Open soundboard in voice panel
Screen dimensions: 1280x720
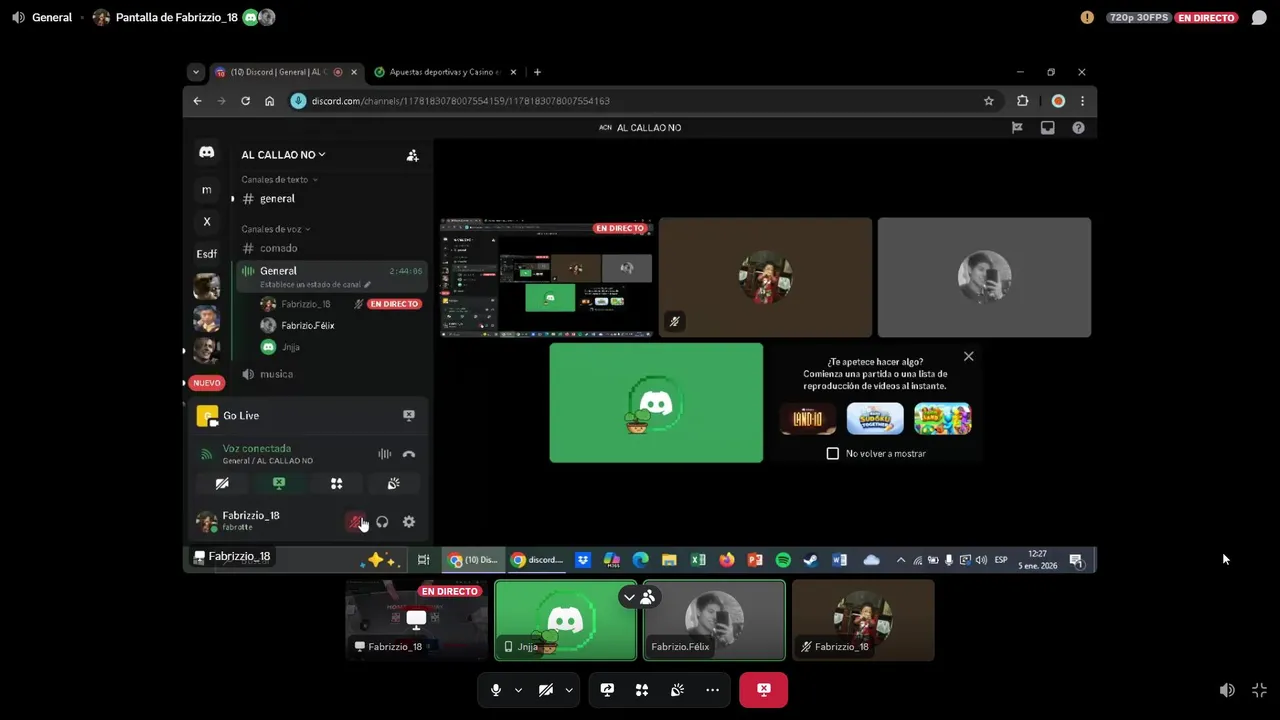tap(393, 484)
